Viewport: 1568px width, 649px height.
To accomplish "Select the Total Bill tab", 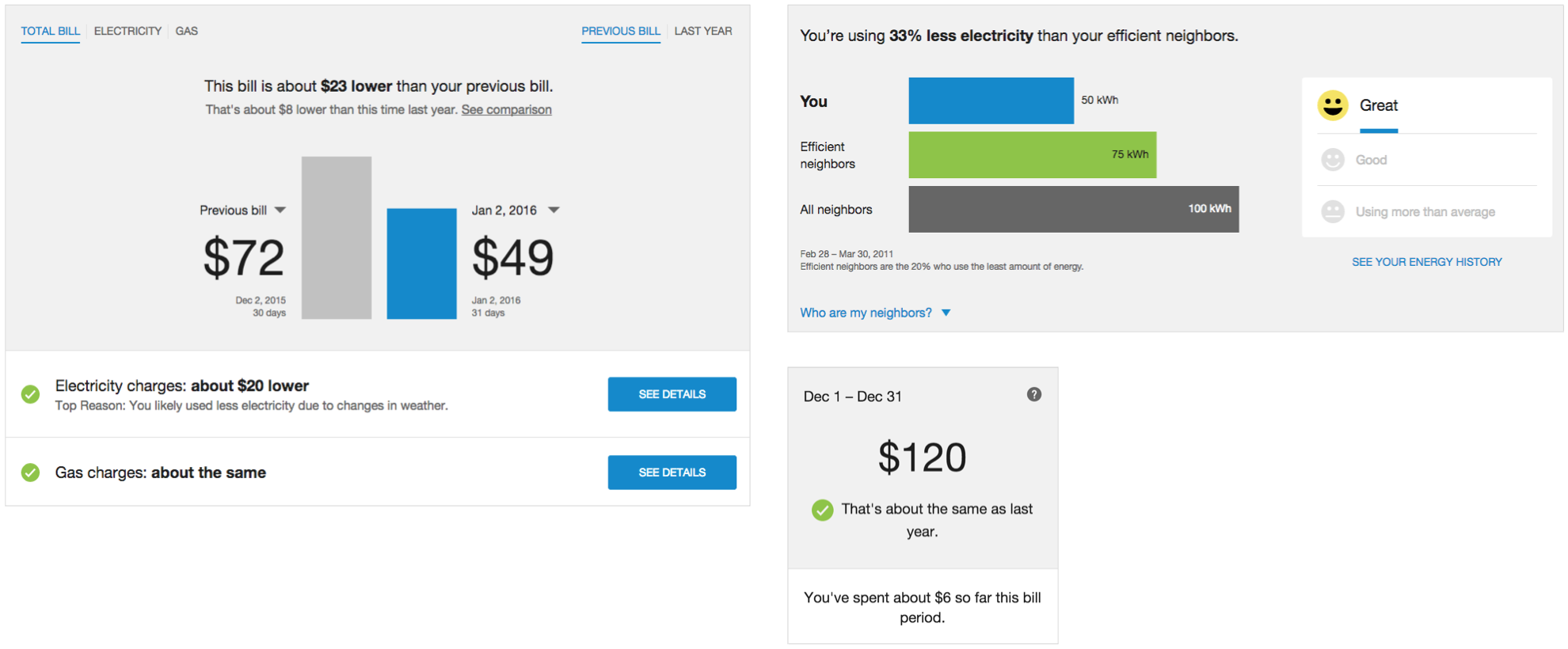I will [50, 31].
